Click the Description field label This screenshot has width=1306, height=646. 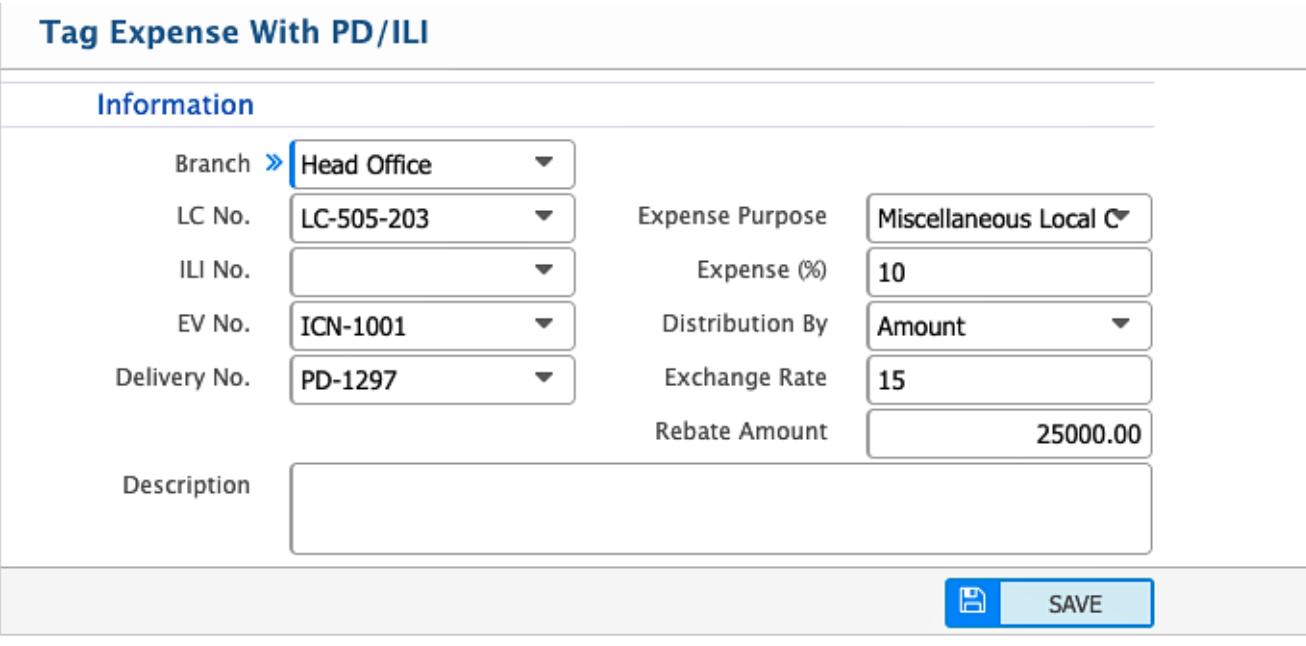(186, 485)
